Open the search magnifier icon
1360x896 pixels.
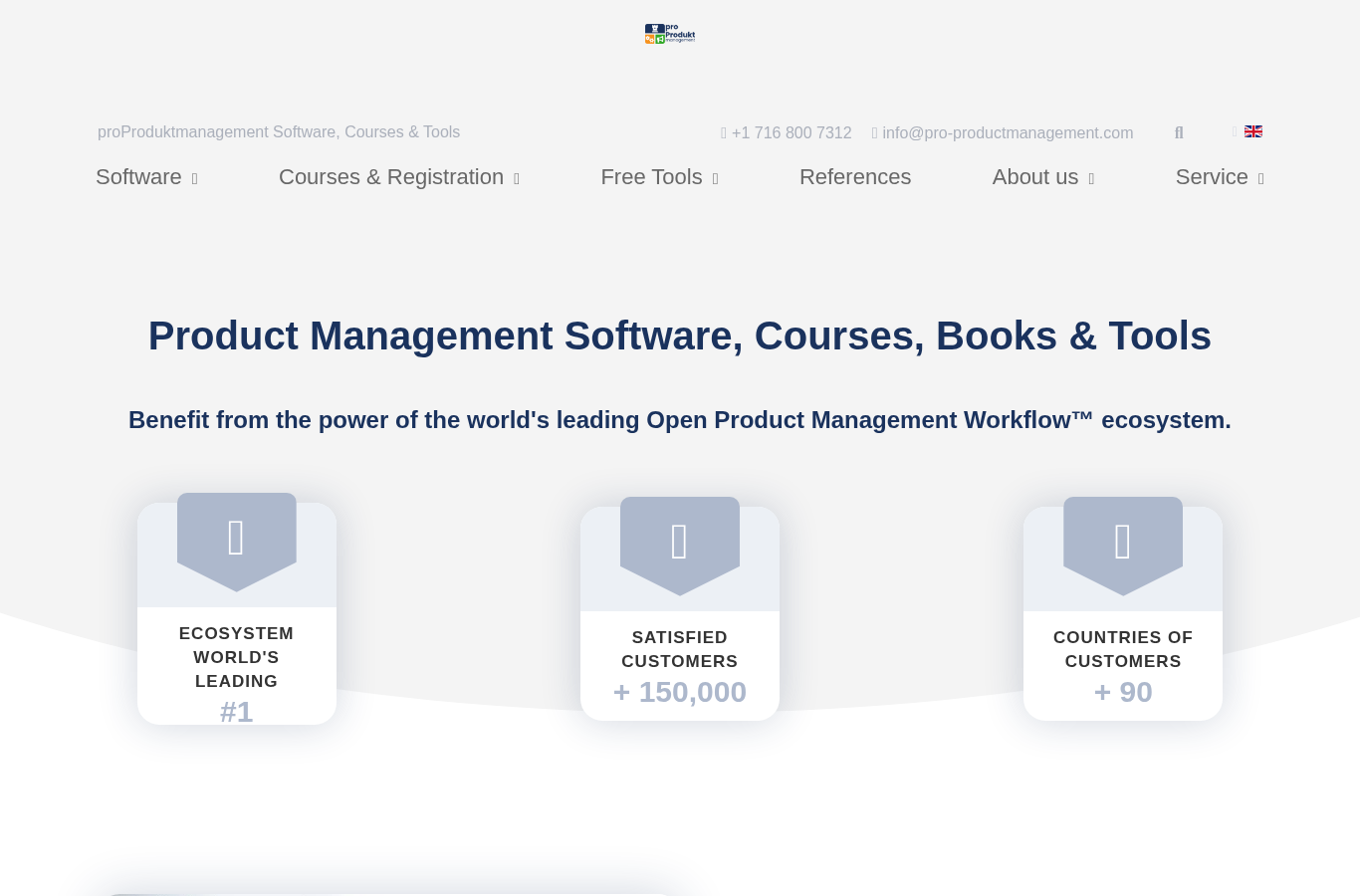(1179, 132)
